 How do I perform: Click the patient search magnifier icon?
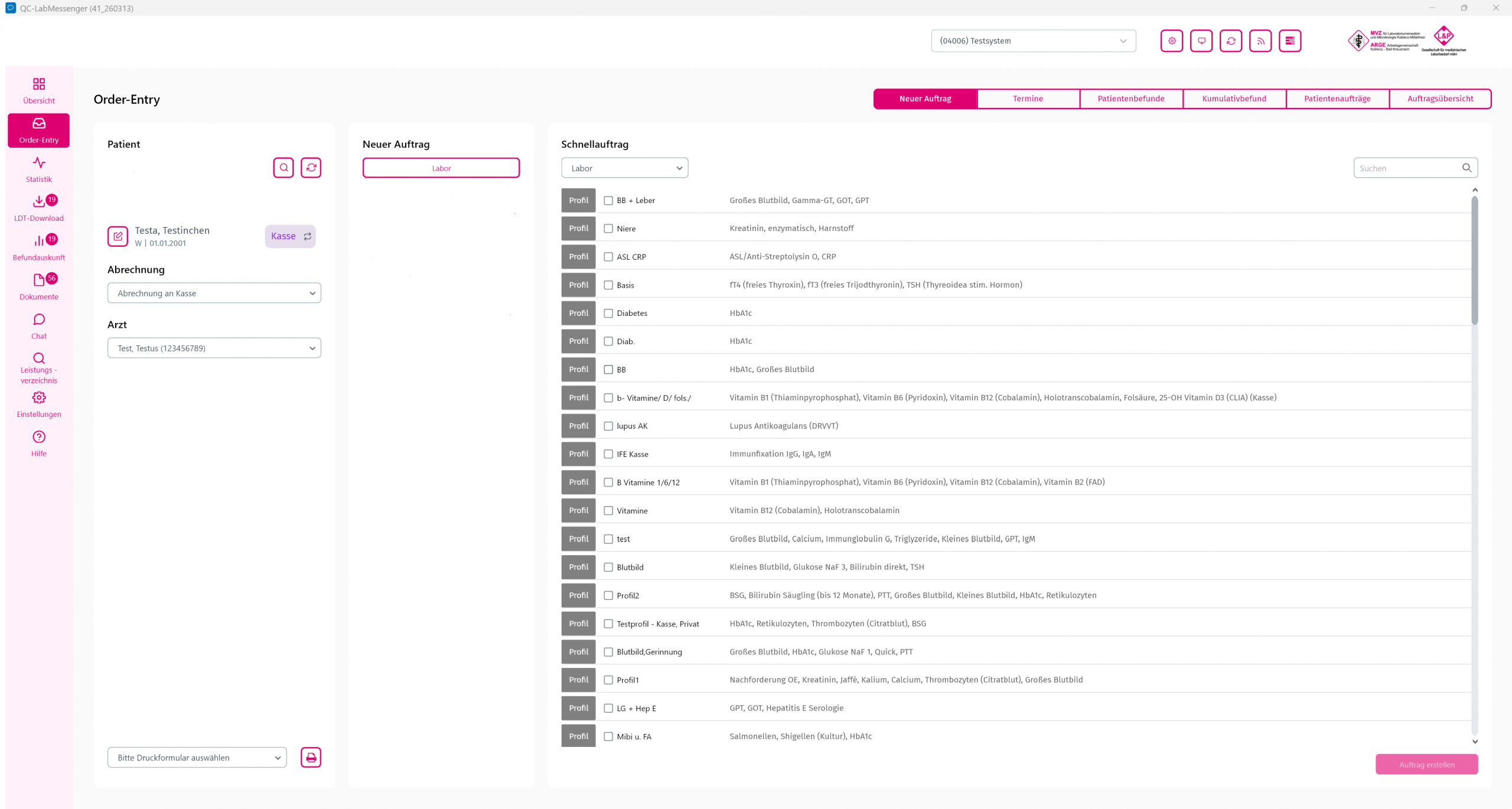pos(283,168)
